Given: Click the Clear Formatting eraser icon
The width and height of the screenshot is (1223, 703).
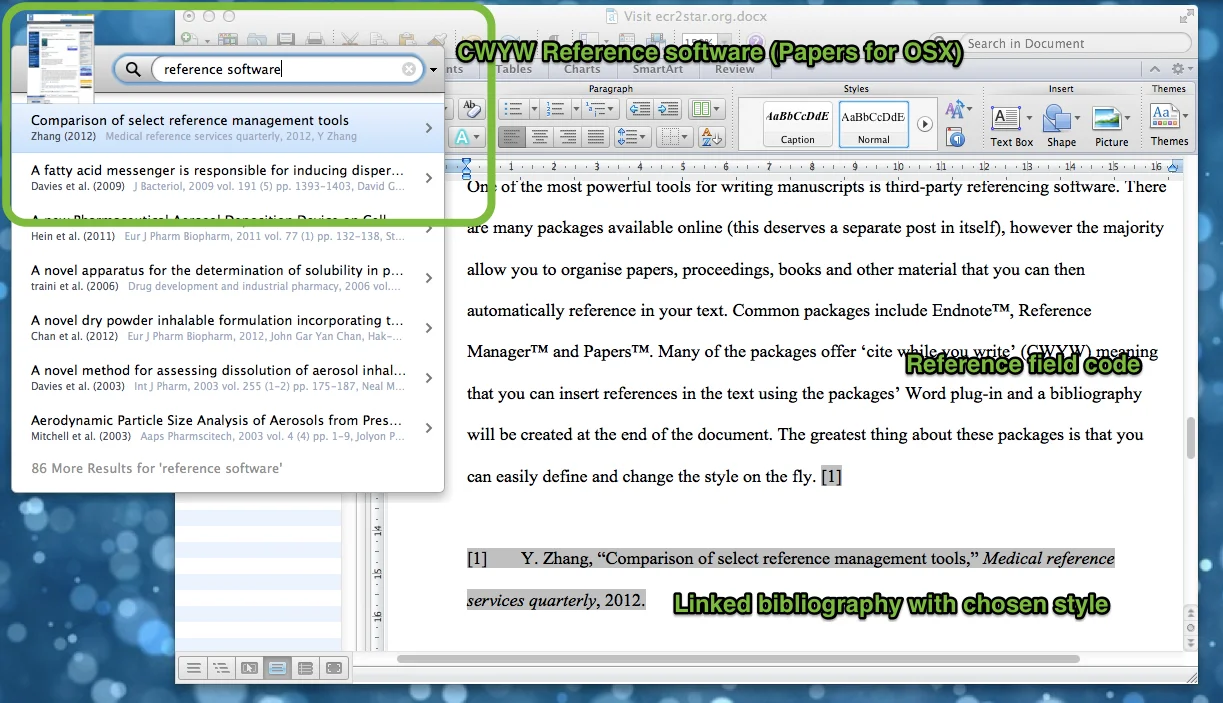Looking at the screenshot, I should coord(472,109).
